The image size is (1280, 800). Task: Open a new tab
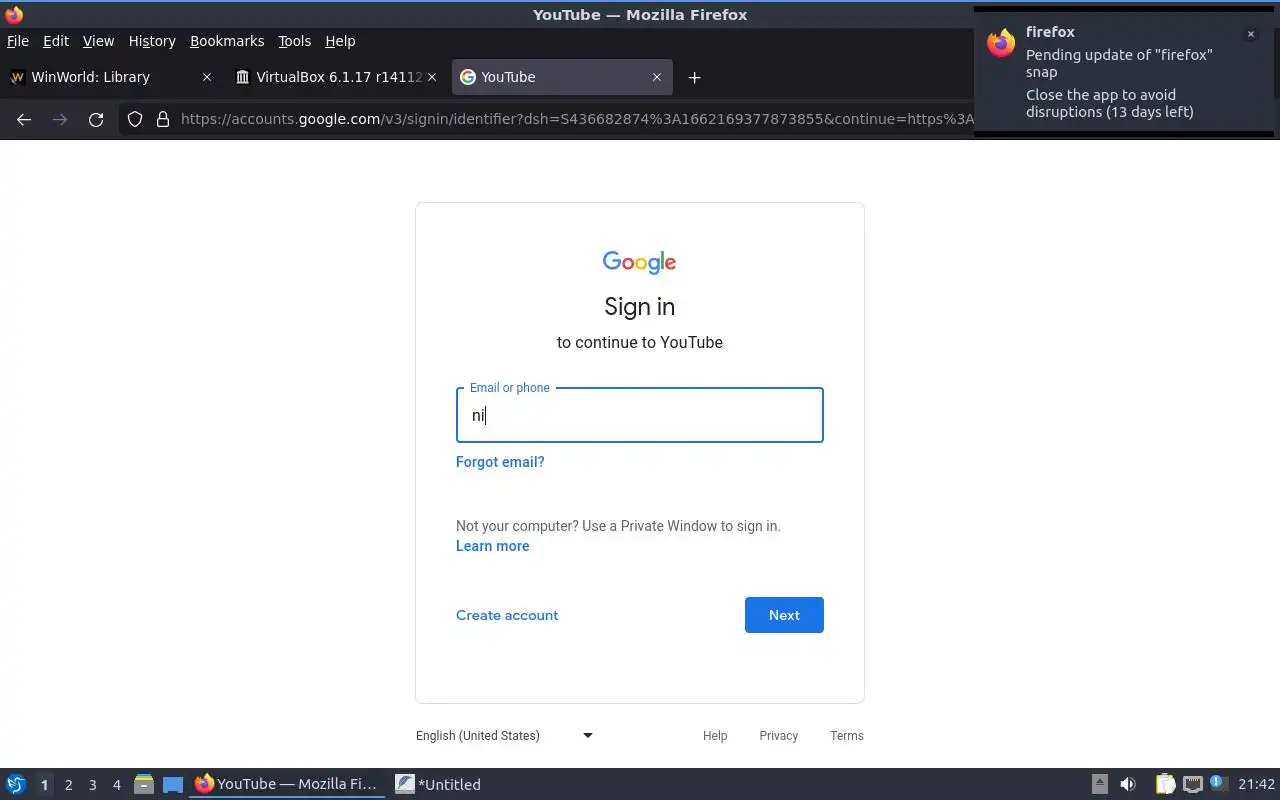694,77
